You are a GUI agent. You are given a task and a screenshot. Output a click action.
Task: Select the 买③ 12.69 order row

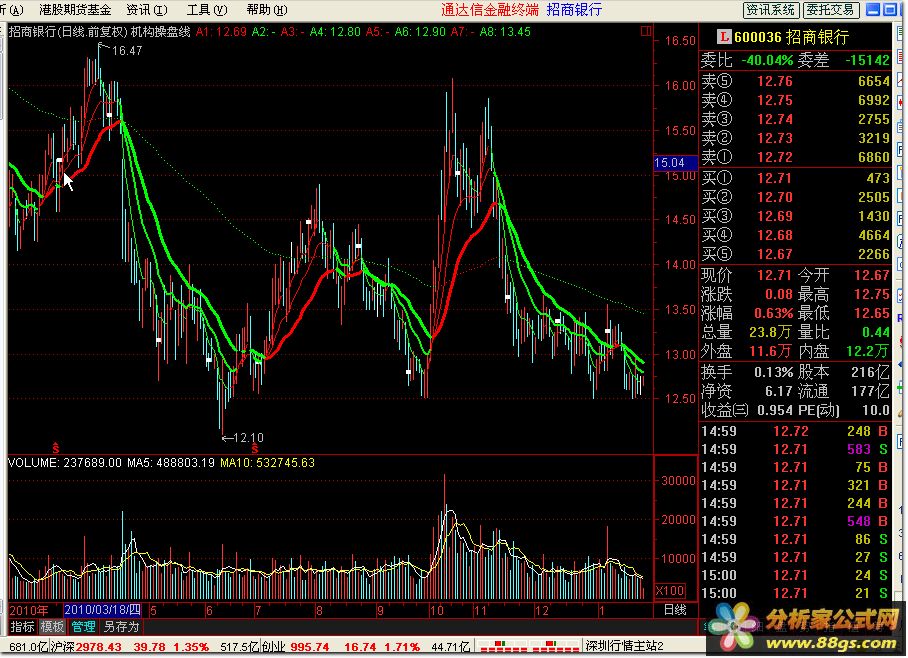(796, 216)
